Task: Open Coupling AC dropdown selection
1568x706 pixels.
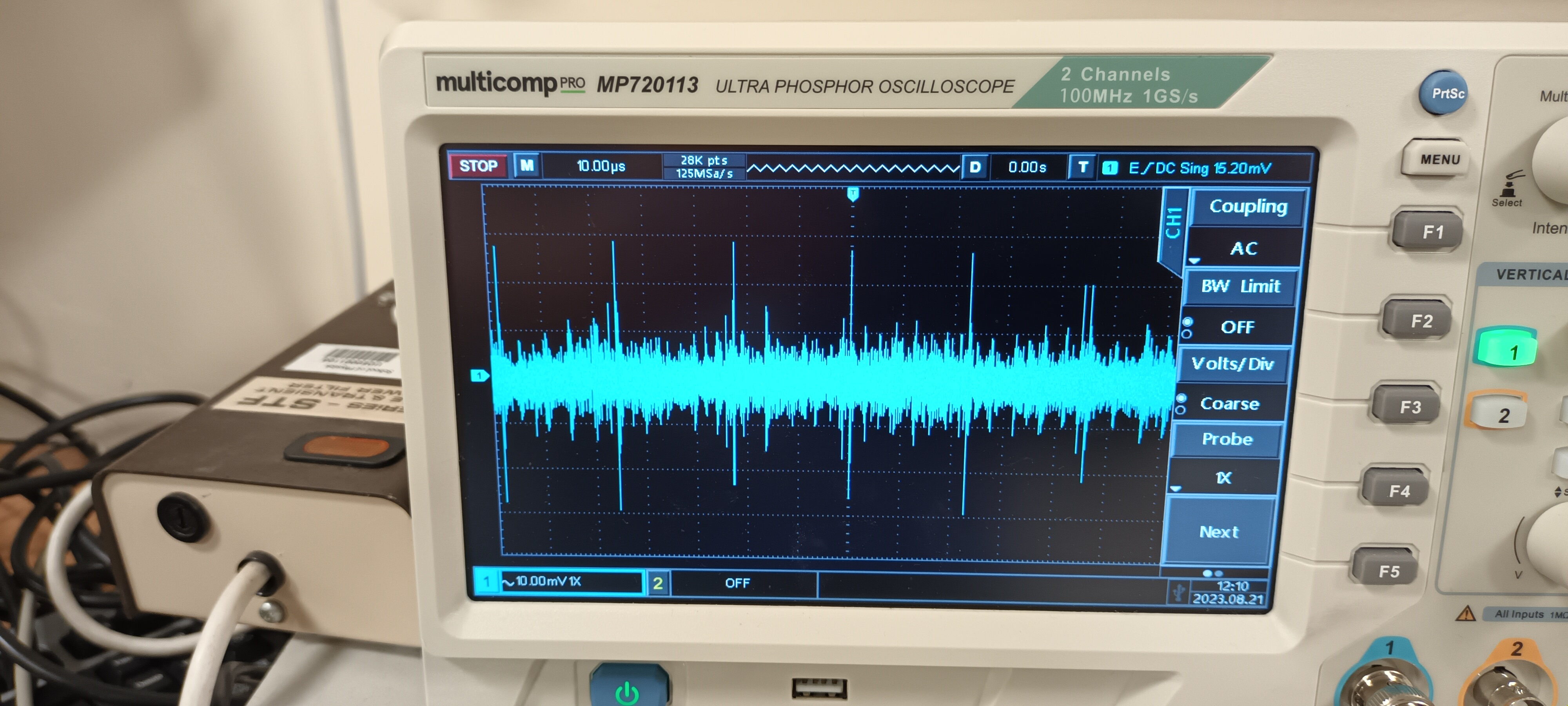Action: pos(1243,249)
